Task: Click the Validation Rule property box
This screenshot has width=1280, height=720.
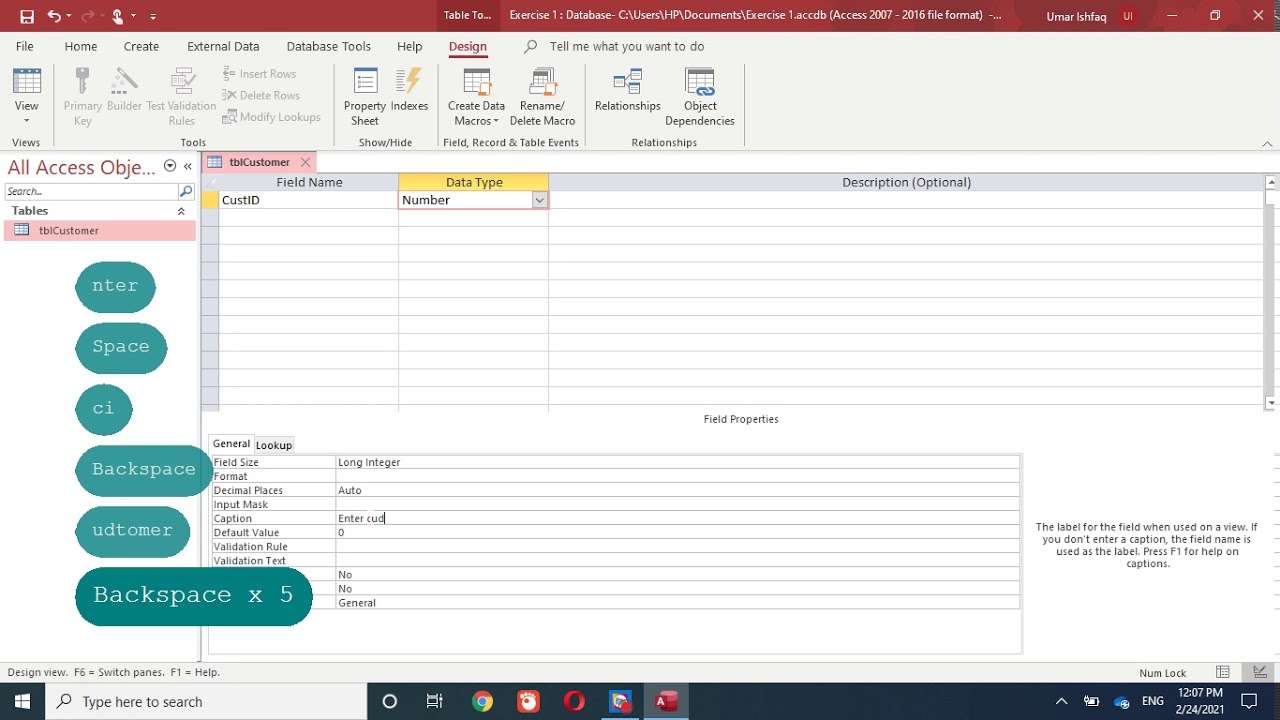Action: (x=677, y=546)
